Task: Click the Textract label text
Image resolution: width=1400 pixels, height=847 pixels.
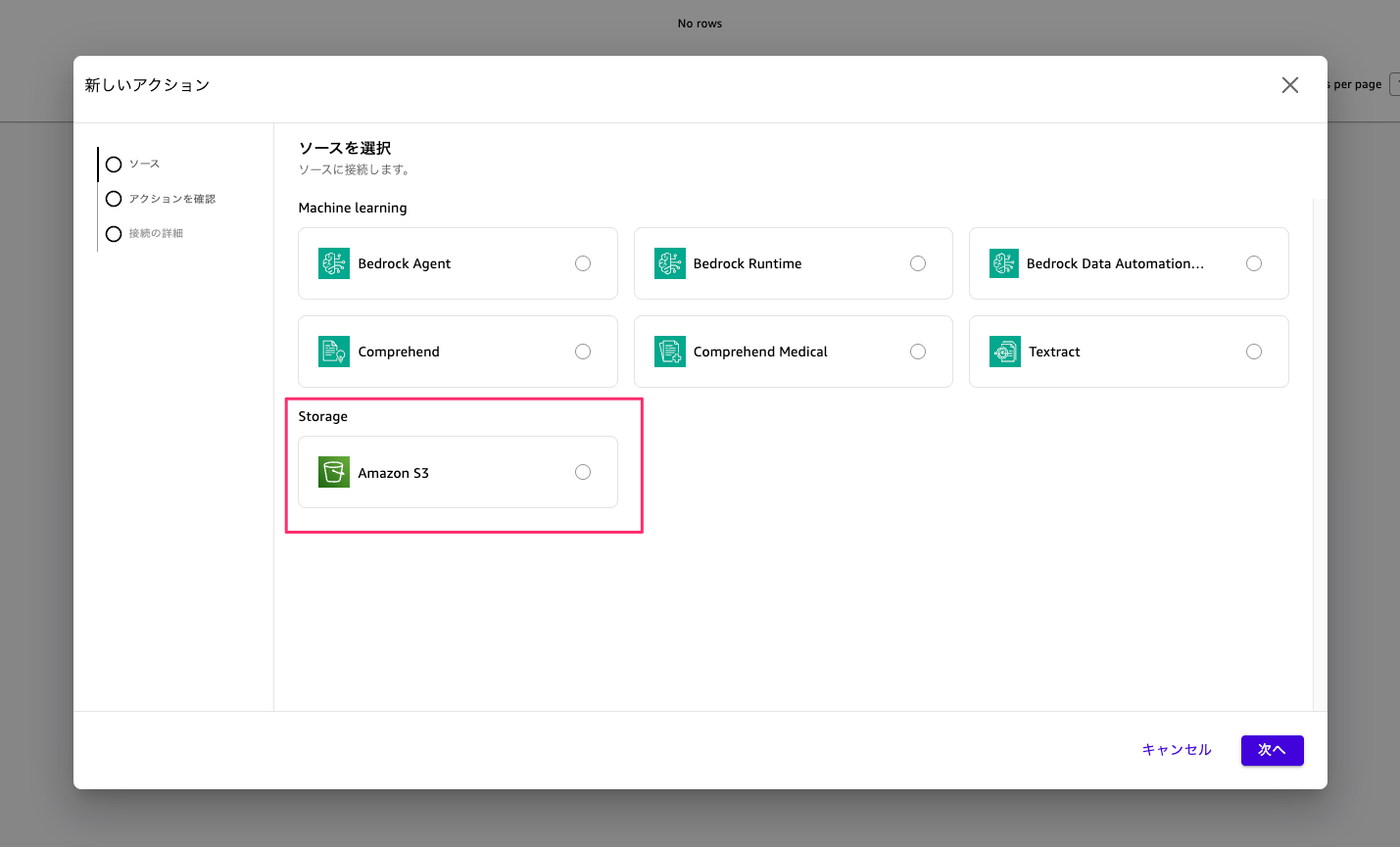Action: [x=1054, y=352]
